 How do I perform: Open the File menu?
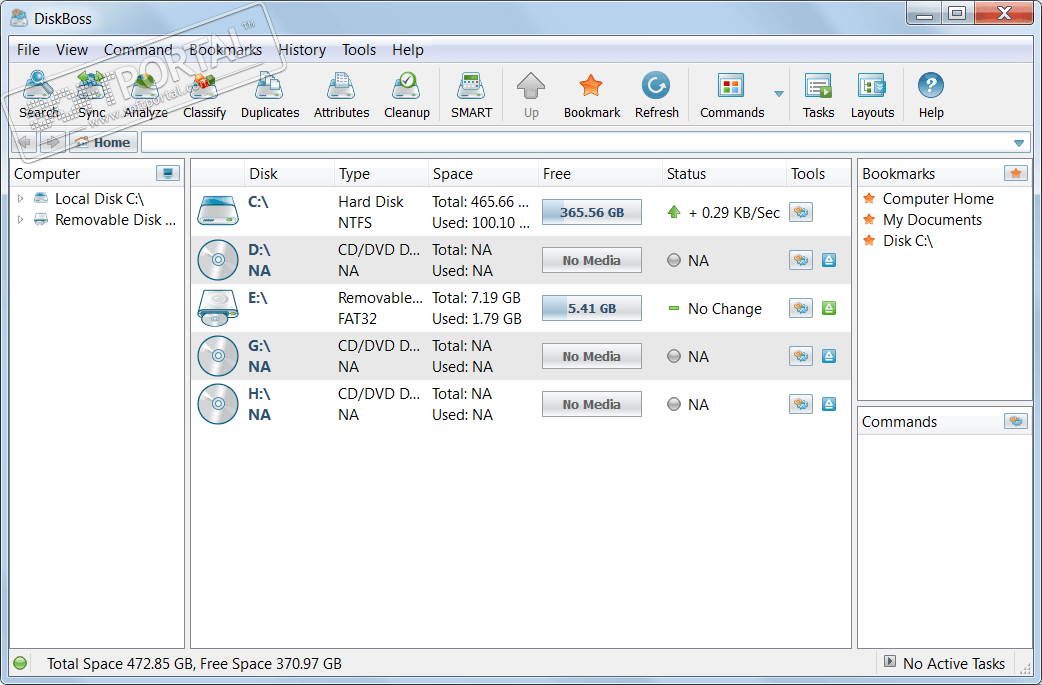[x=29, y=50]
